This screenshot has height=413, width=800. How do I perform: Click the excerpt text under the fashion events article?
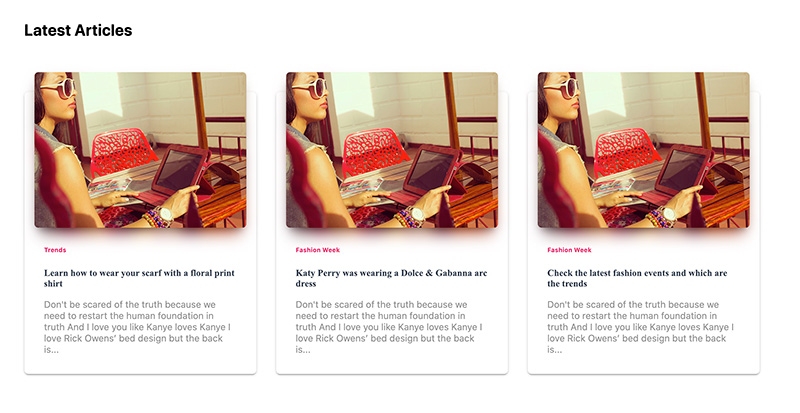[641, 327]
